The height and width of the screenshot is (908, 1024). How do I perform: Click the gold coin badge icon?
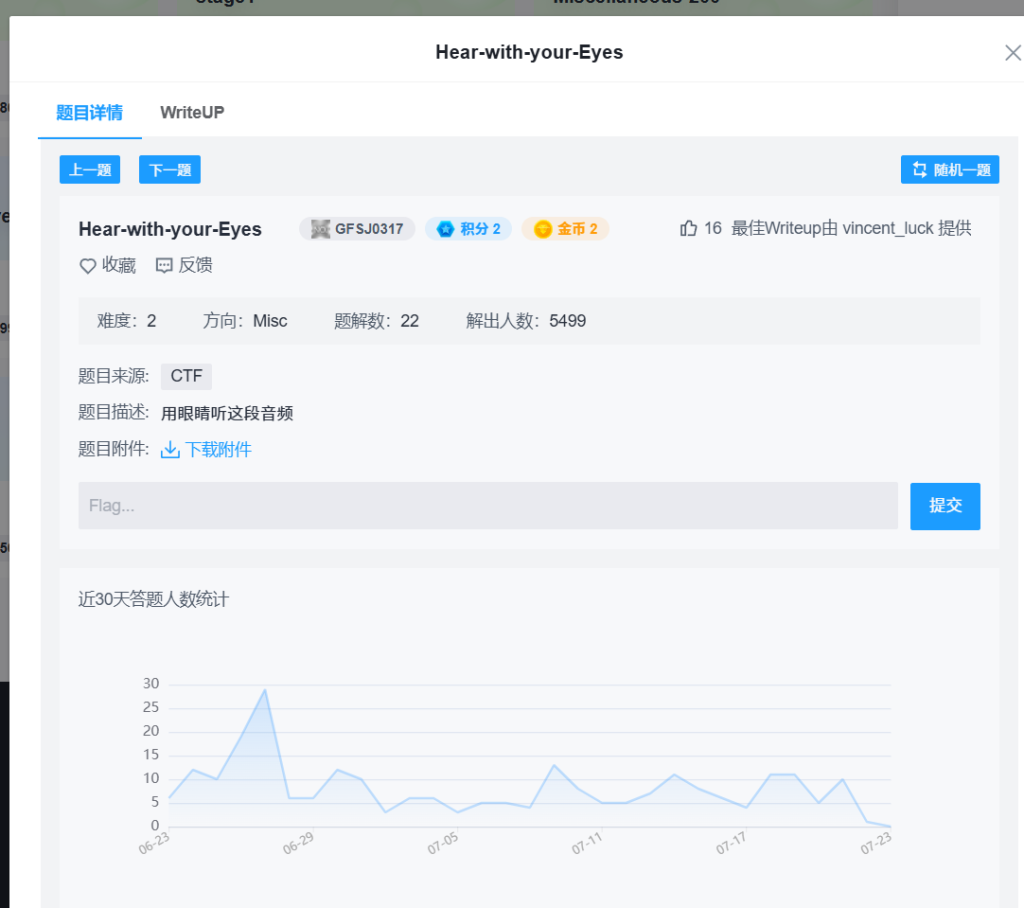click(542, 229)
